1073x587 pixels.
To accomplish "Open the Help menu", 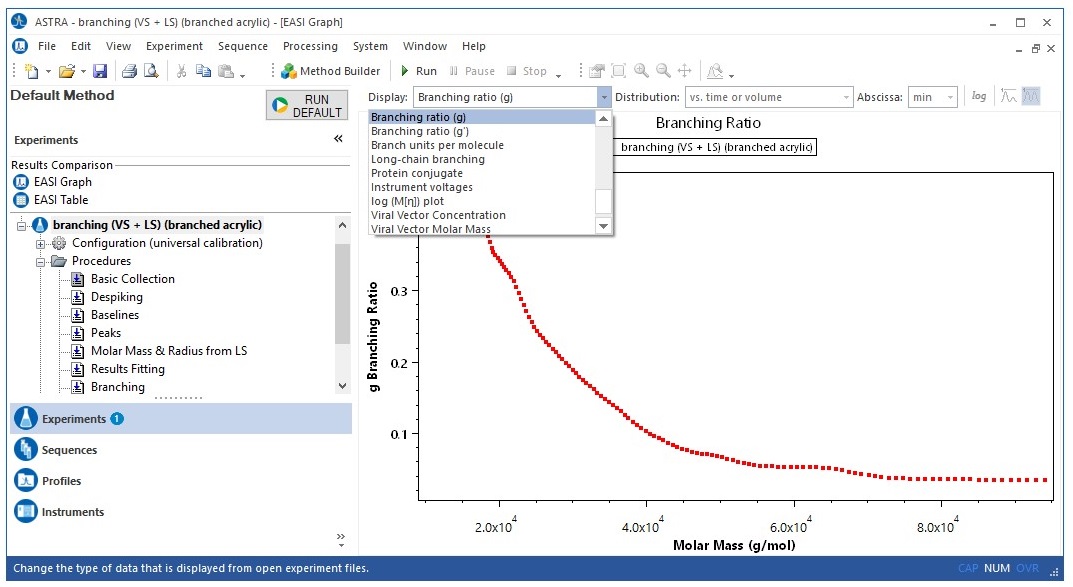I will tap(474, 46).
